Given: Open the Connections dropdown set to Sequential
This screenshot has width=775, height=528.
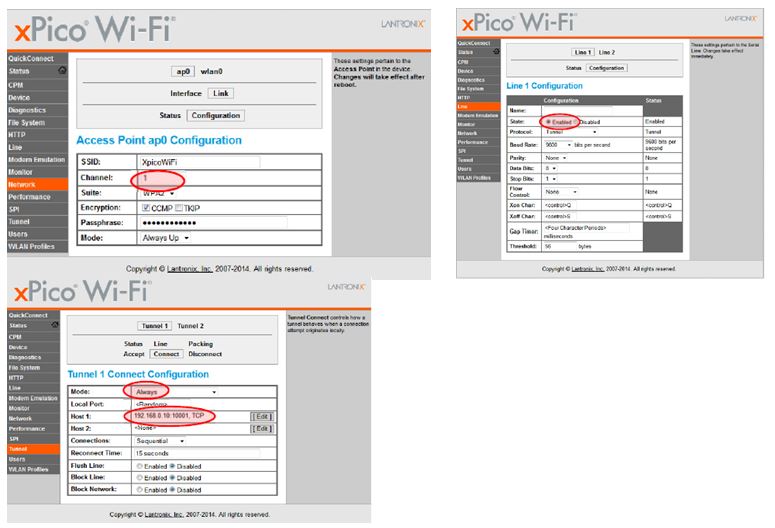Looking at the screenshot, I should (x=161, y=439).
